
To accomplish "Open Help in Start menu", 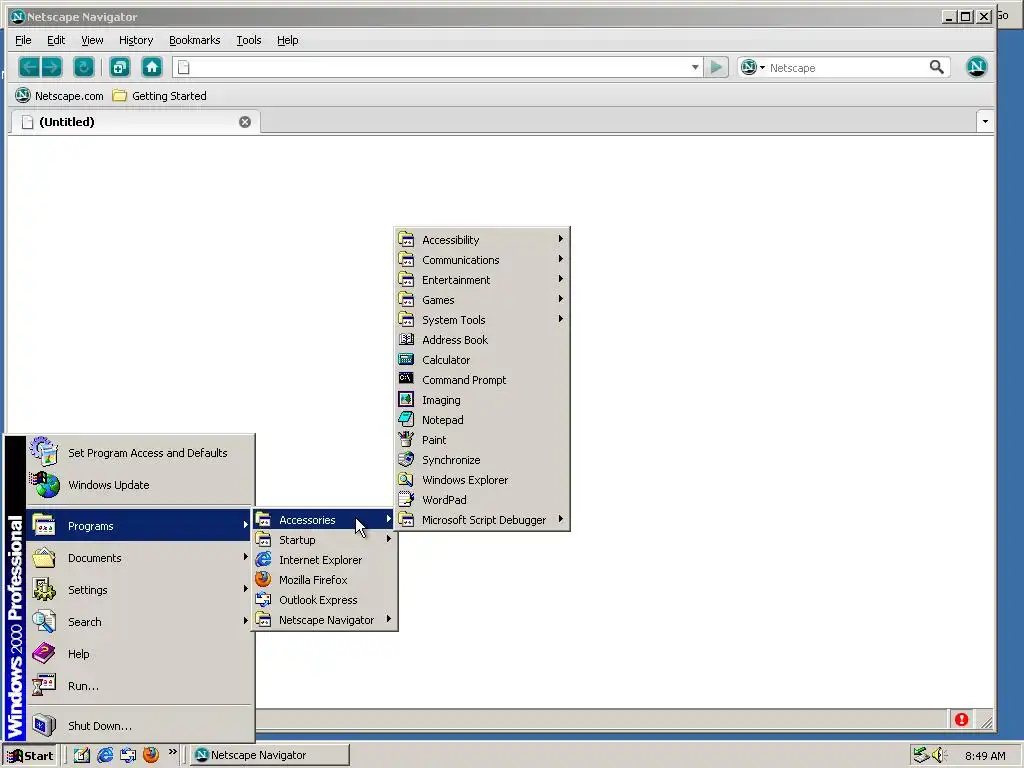I will click(140, 654).
